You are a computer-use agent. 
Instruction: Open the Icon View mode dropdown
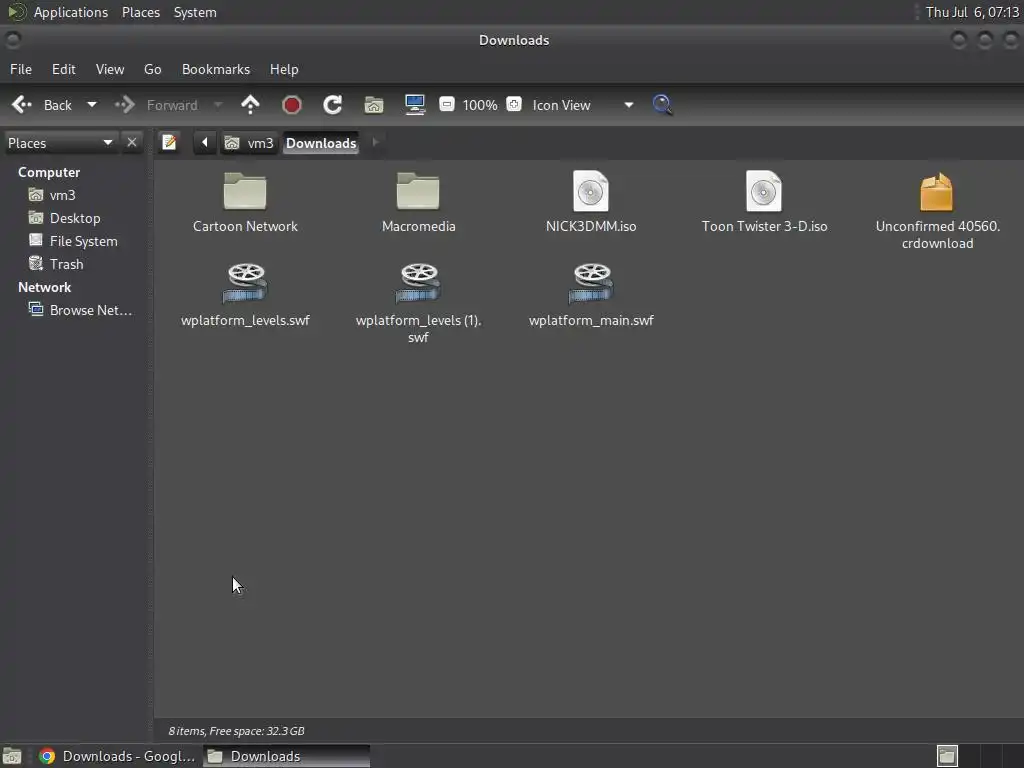pyautogui.click(x=583, y=105)
